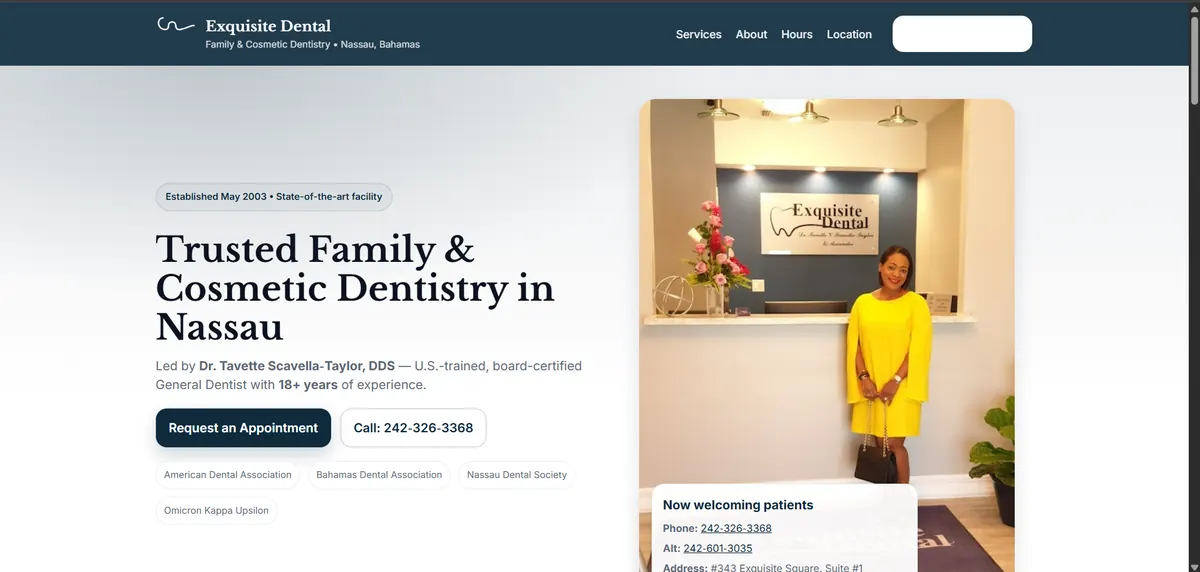Select the Nassau Dental Society tag
The height and width of the screenshot is (572, 1200).
click(x=517, y=475)
